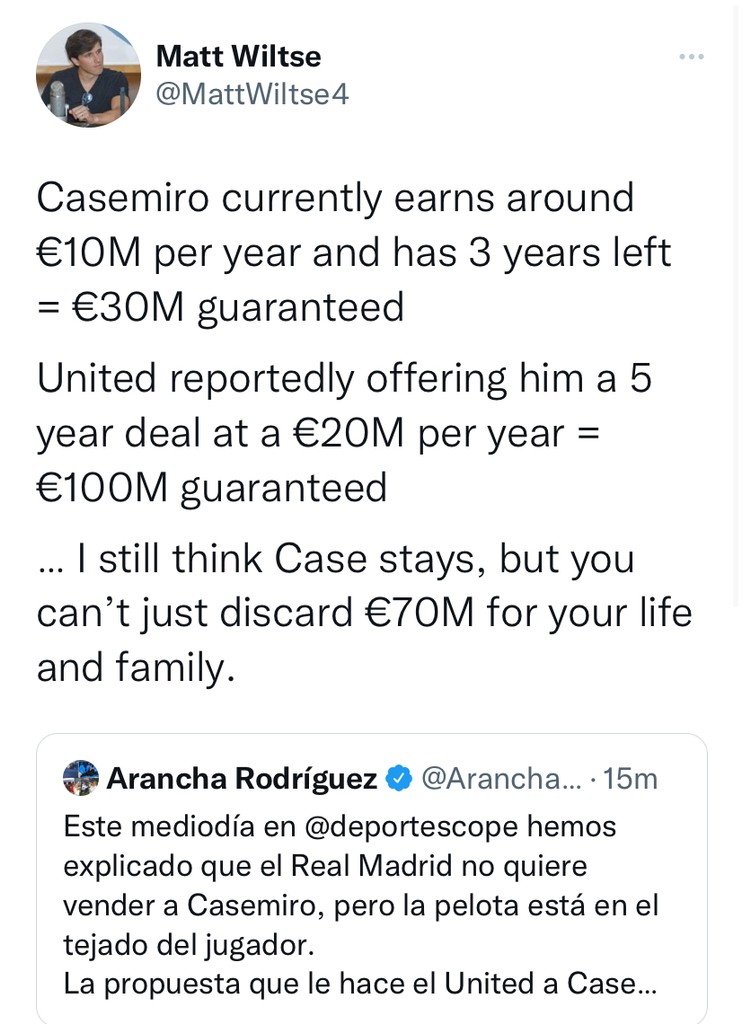Open the @MattWiltse4 handle
This screenshot has width=744, height=1024.
tap(252, 95)
